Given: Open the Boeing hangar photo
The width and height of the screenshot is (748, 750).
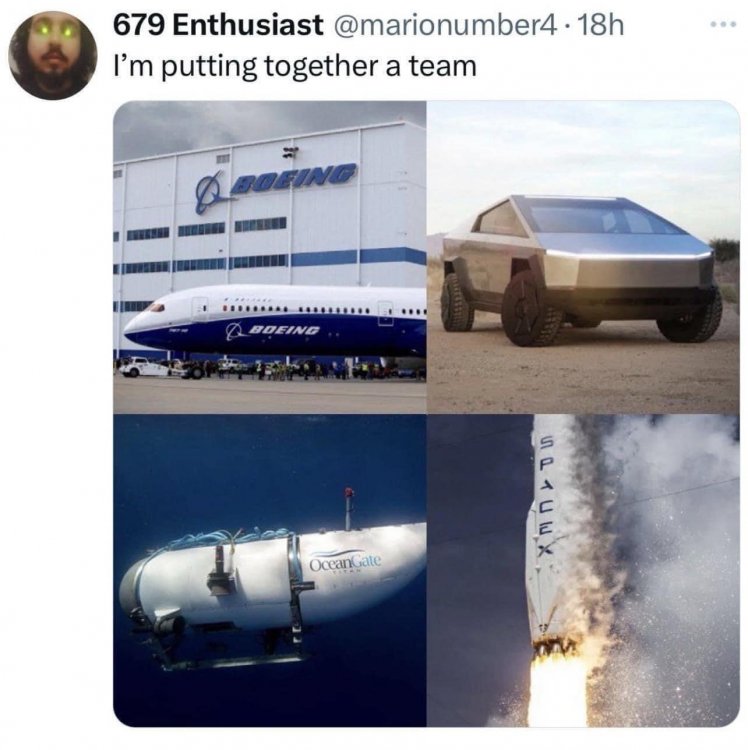Looking at the screenshot, I should (x=270, y=257).
